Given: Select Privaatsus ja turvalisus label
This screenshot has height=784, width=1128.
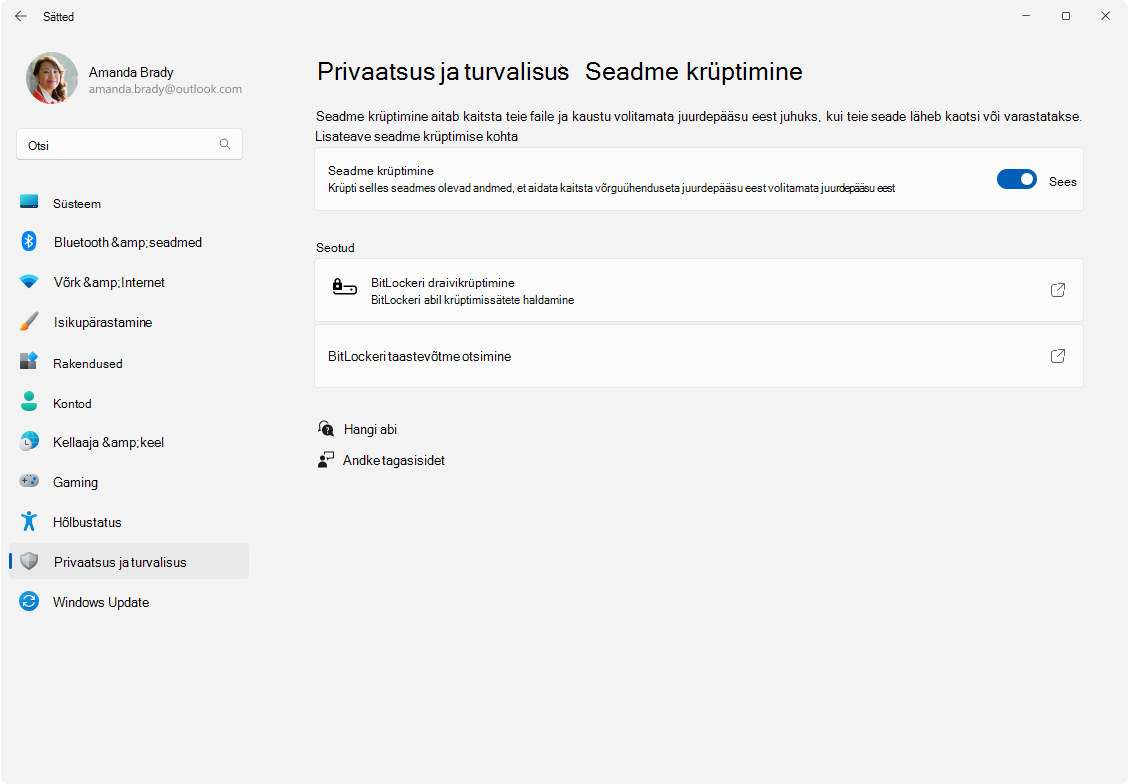Looking at the screenshot, I should (120, 562).
